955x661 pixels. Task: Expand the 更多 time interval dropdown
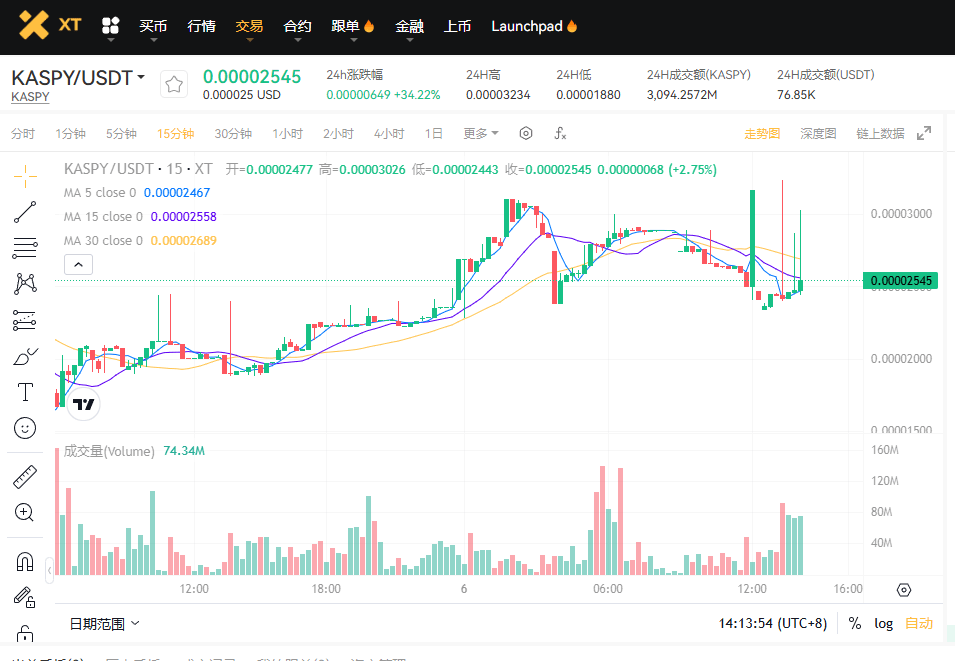pyautogui.click(x=480, y=134)
